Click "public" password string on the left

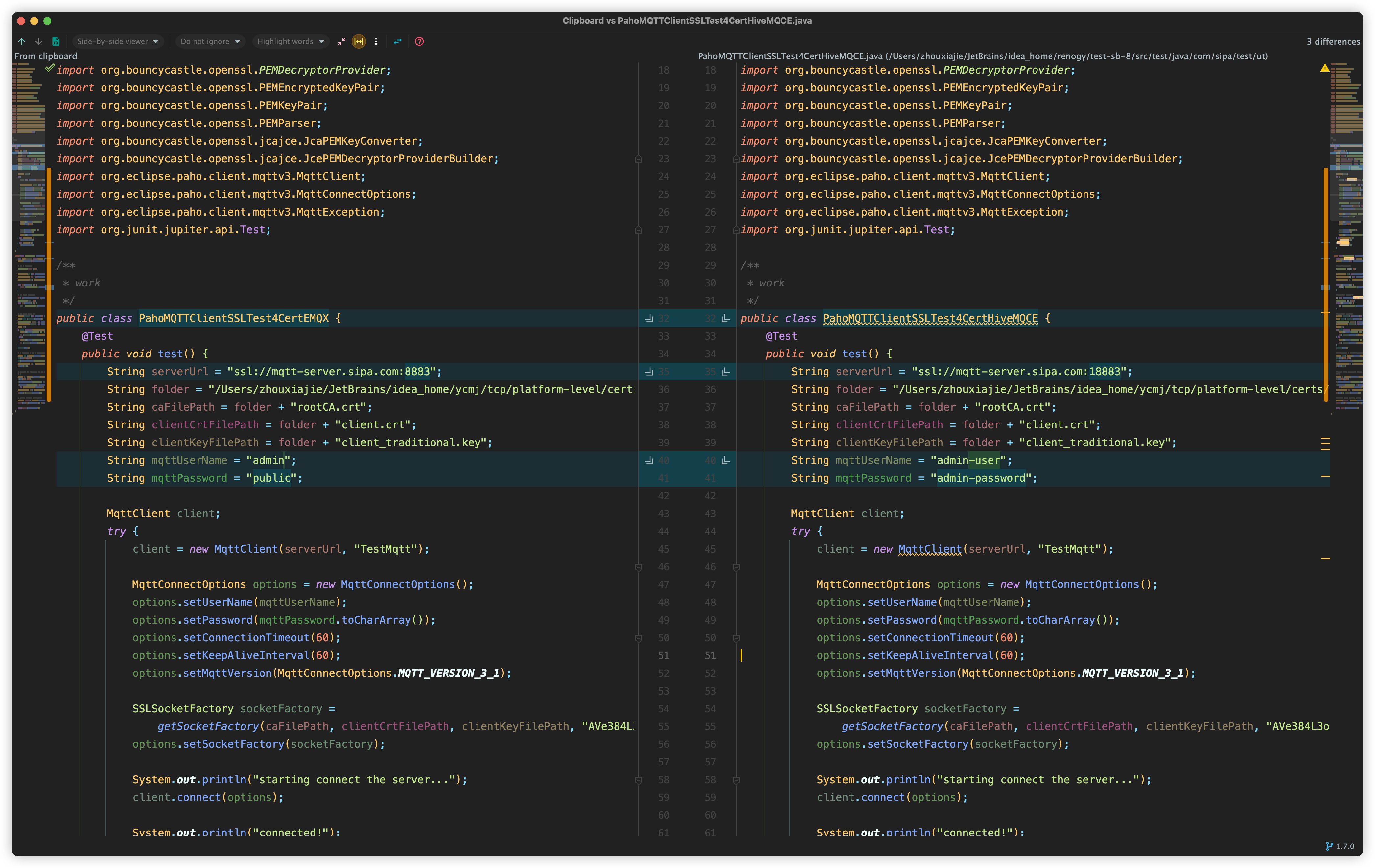271,478
